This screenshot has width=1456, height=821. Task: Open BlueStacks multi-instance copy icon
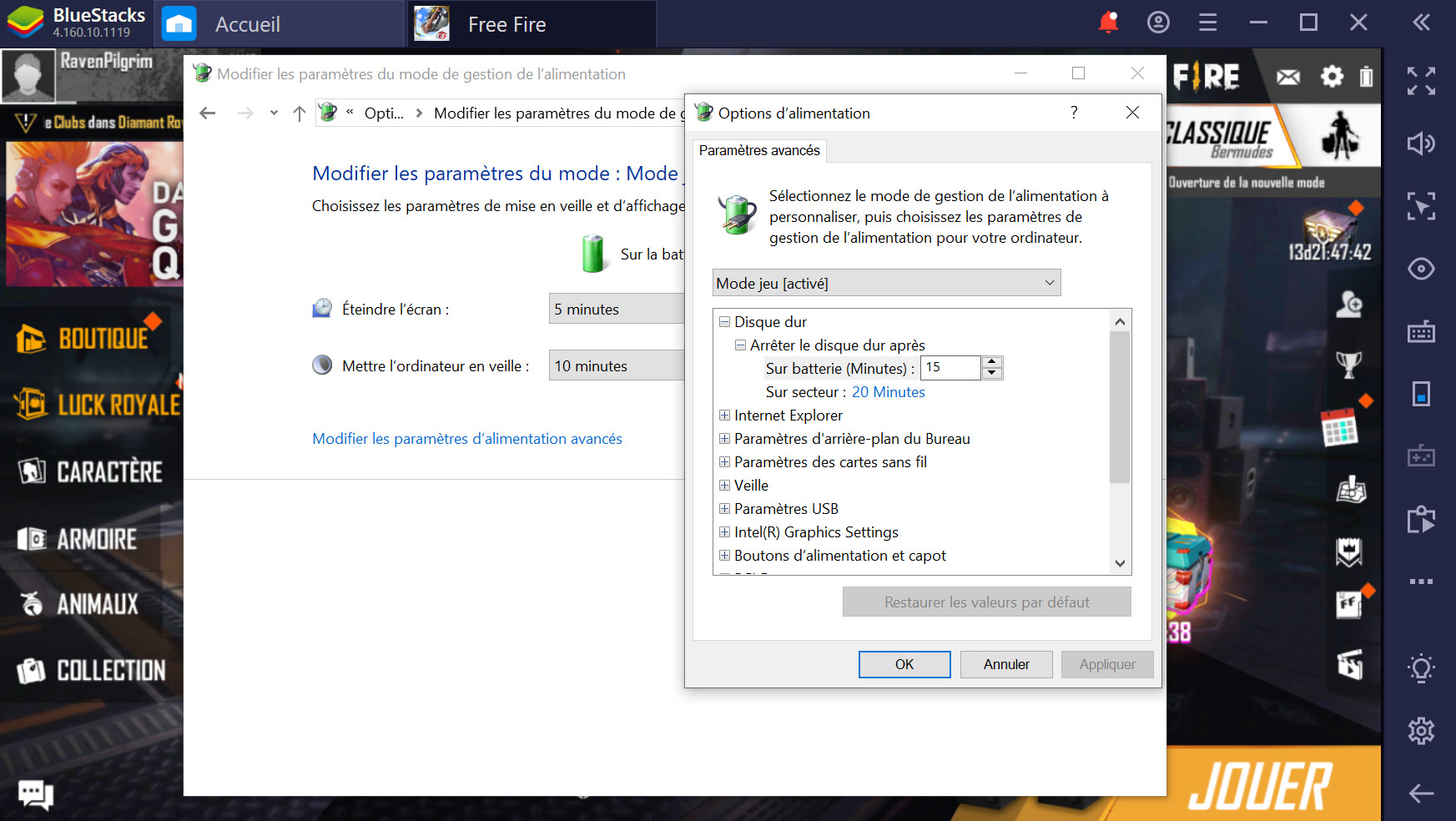[x=1421, y=519]
